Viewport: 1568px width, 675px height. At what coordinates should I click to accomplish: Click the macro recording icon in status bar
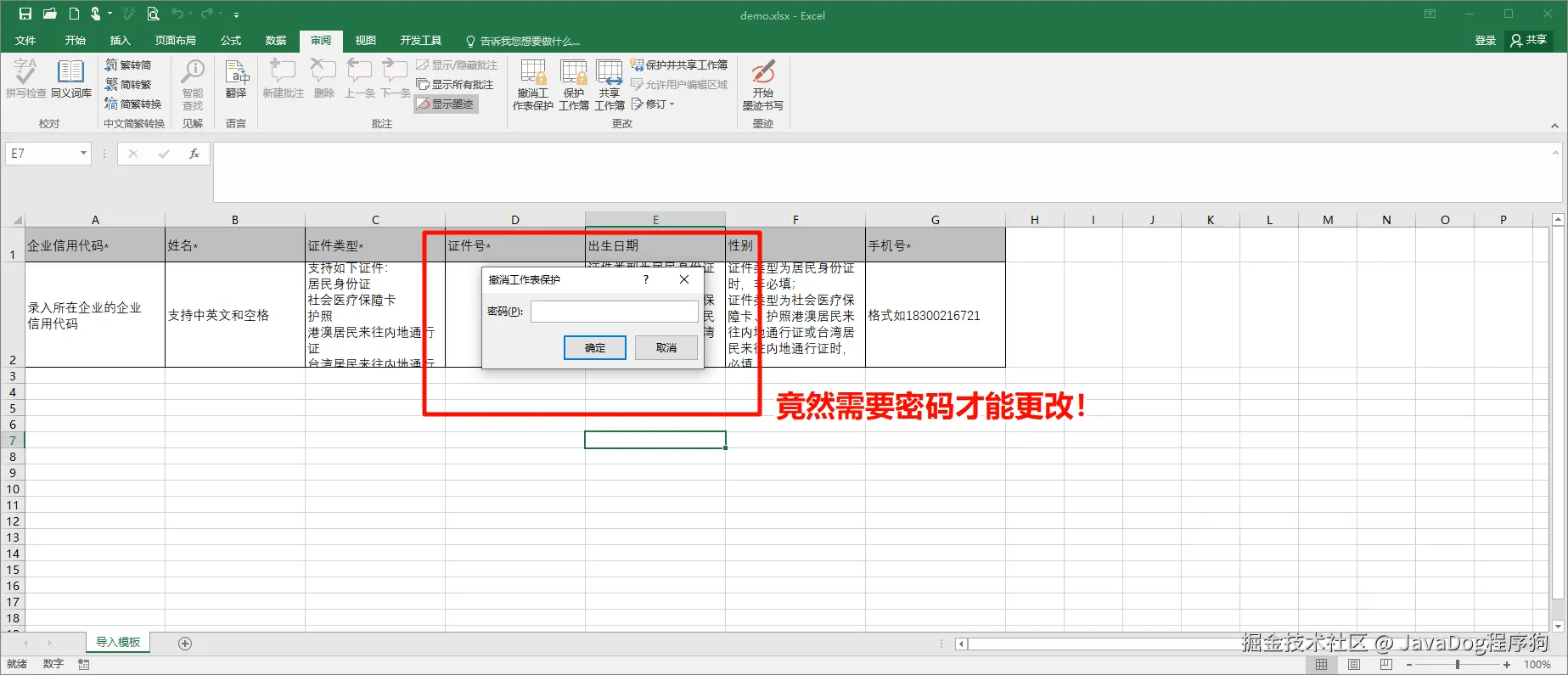click(83, 664)
